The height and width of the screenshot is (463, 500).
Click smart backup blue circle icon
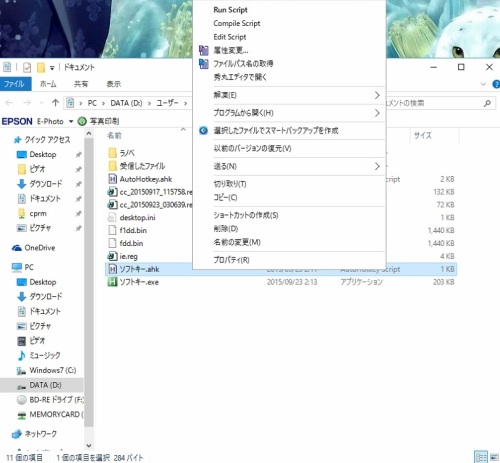[203, 131]
